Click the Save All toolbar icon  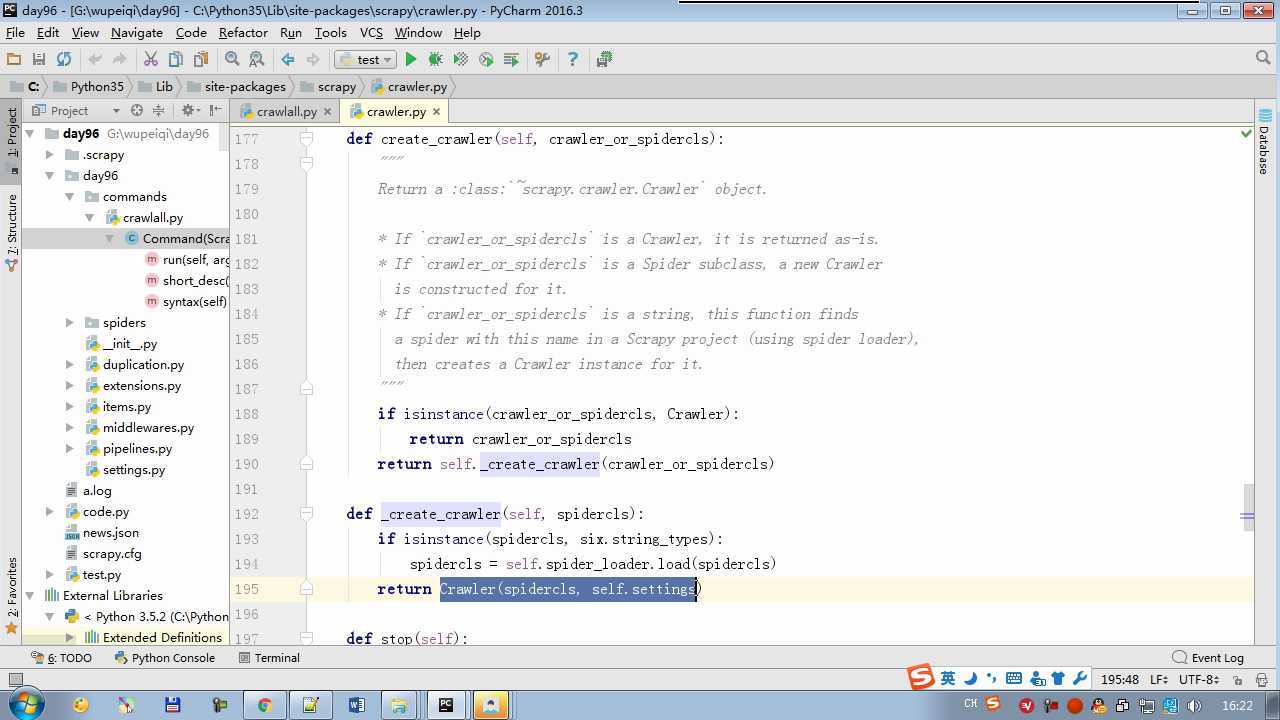coord(39,60)
